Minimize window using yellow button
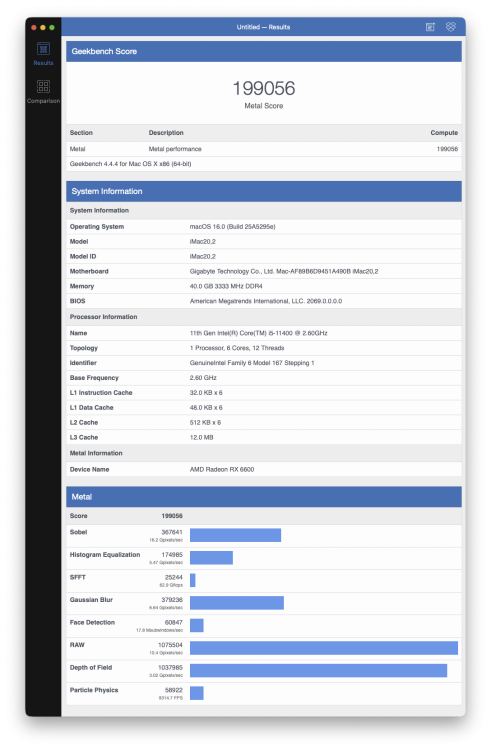Image resolution: width=491 pixels, height=750 pixels. (x=43, y=28)
